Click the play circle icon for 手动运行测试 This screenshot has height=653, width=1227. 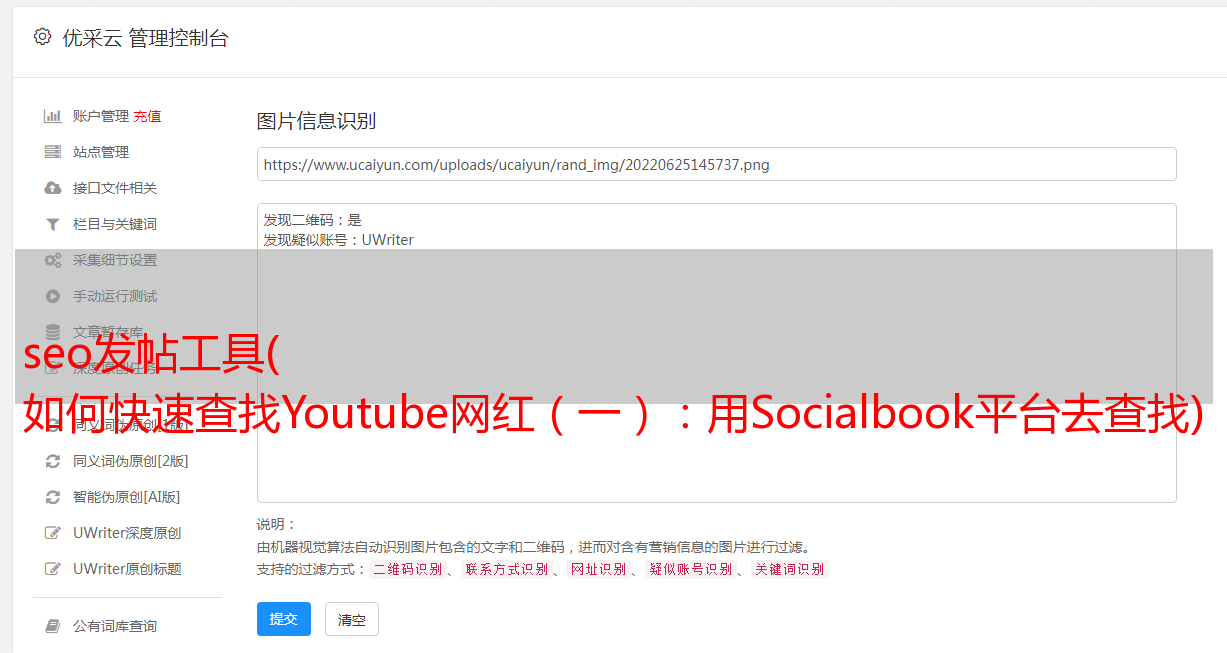coord(53,296)
